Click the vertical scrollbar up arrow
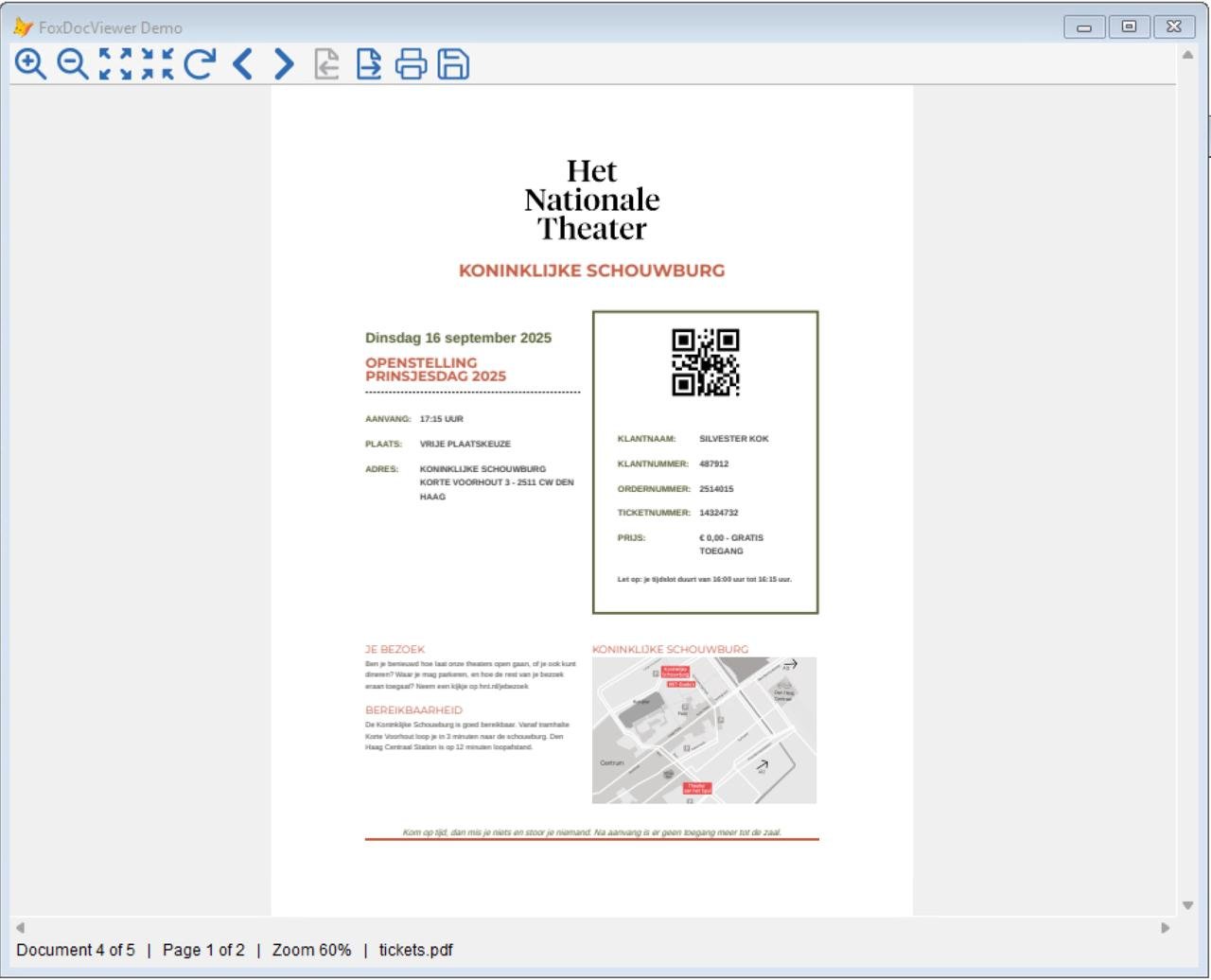 coord(1187,55)
